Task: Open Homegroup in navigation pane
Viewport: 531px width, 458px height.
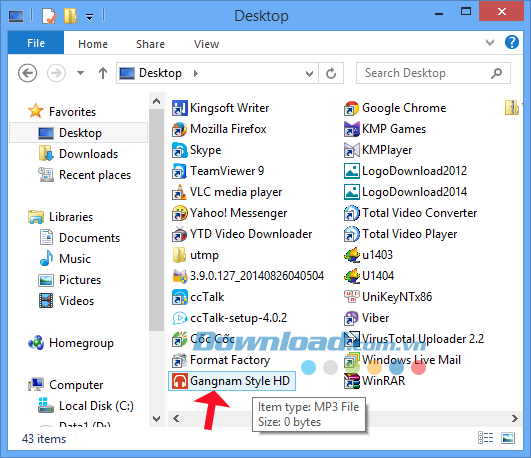Action: point(71,343)
